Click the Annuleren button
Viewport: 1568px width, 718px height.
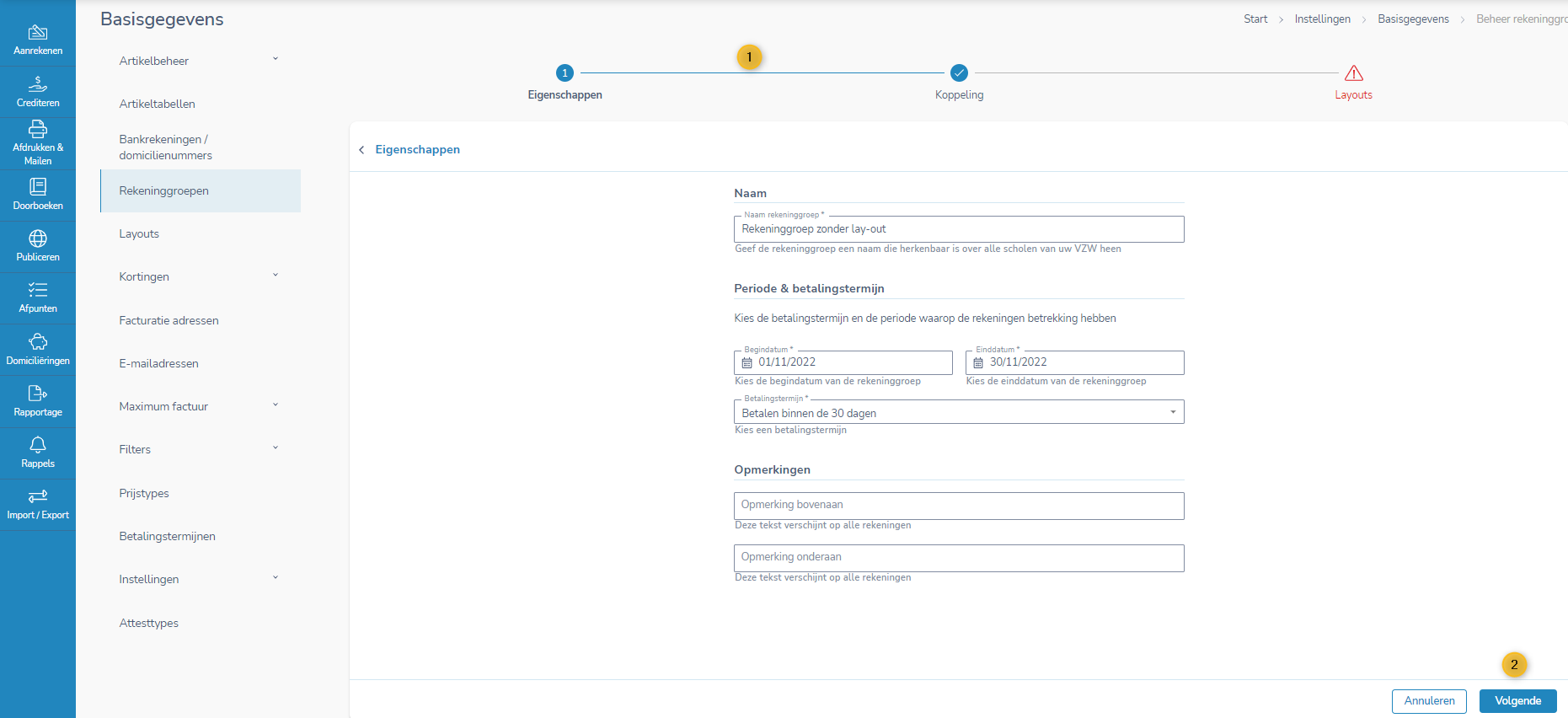(1429, 701)
